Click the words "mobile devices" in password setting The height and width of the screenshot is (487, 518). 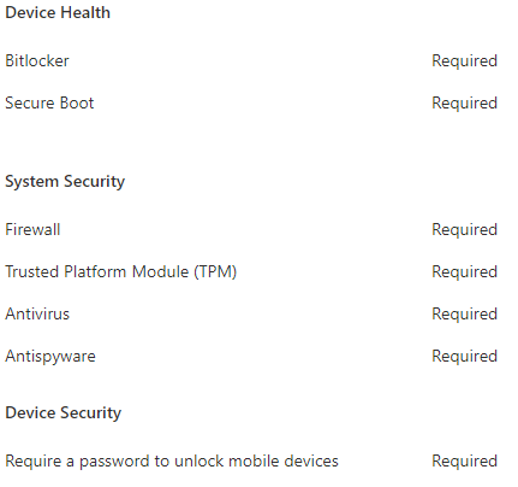click(284, 461)
